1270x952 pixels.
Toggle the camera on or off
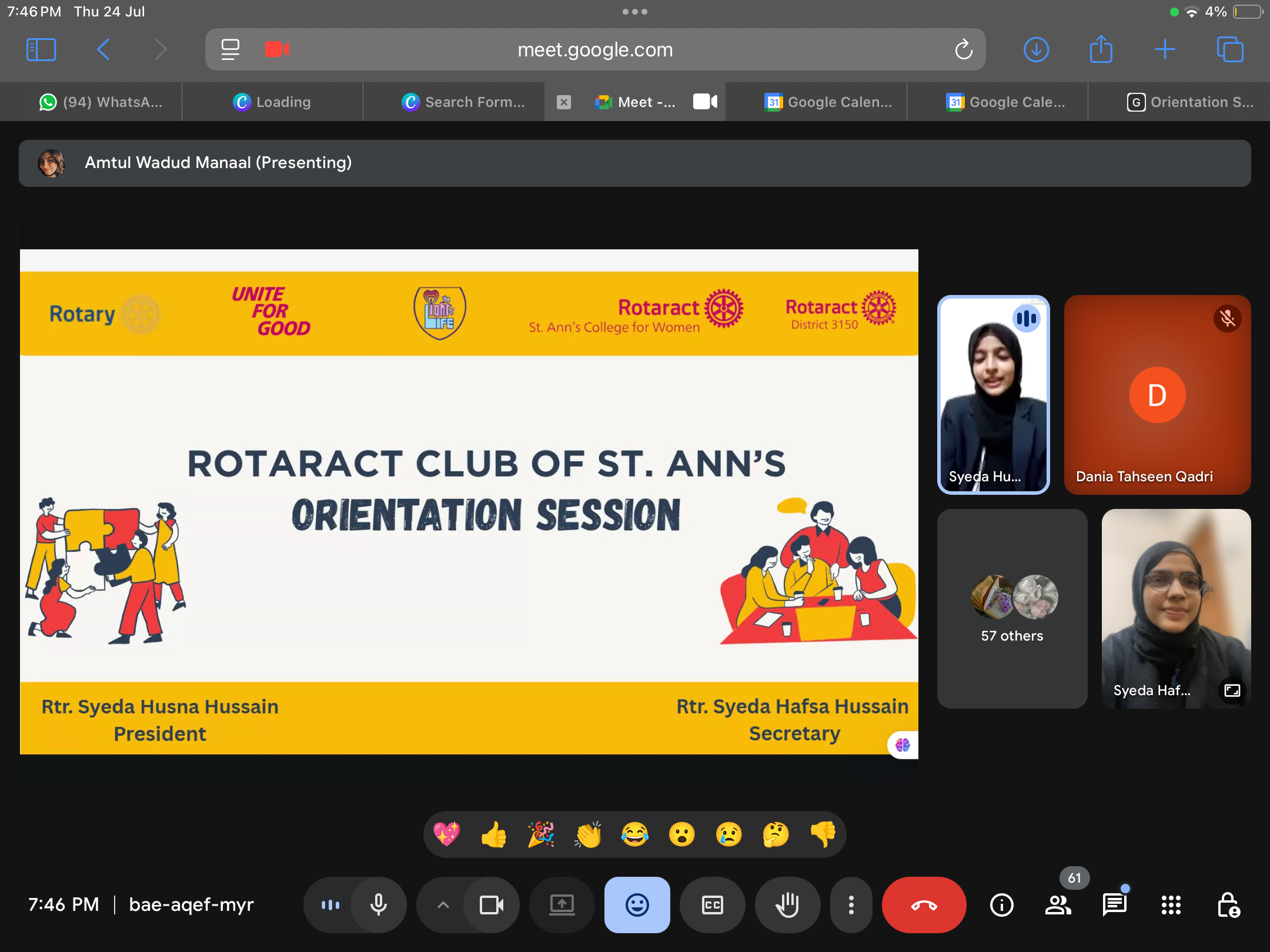(x=491, y=905)
